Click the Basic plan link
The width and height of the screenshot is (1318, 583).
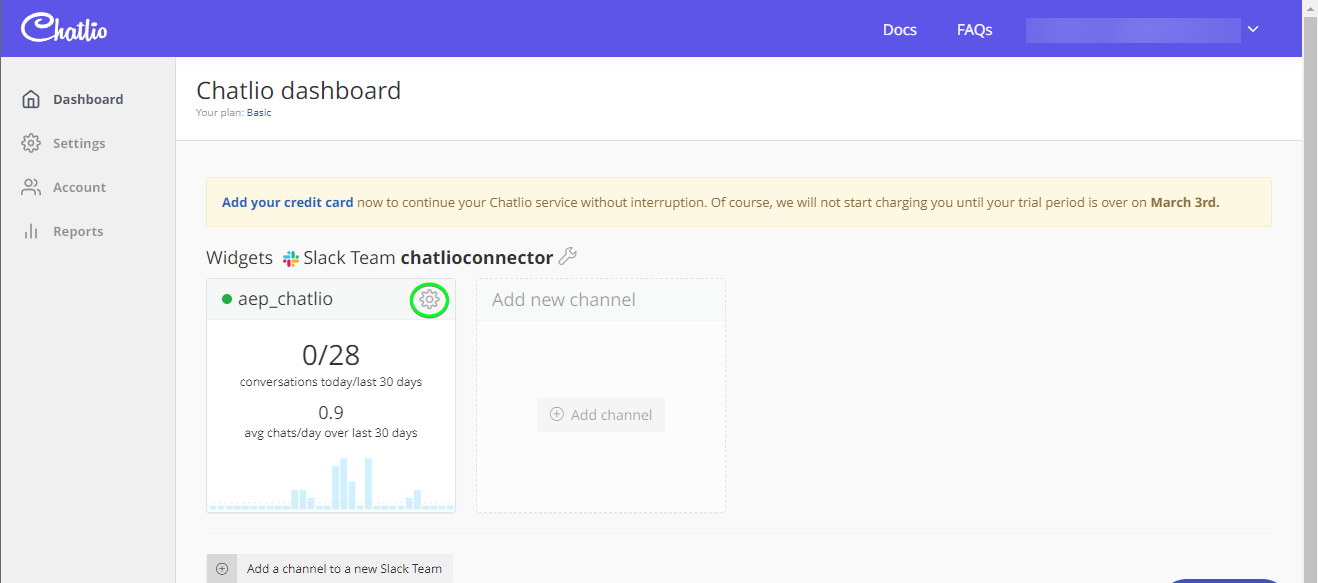click(259, 113)
